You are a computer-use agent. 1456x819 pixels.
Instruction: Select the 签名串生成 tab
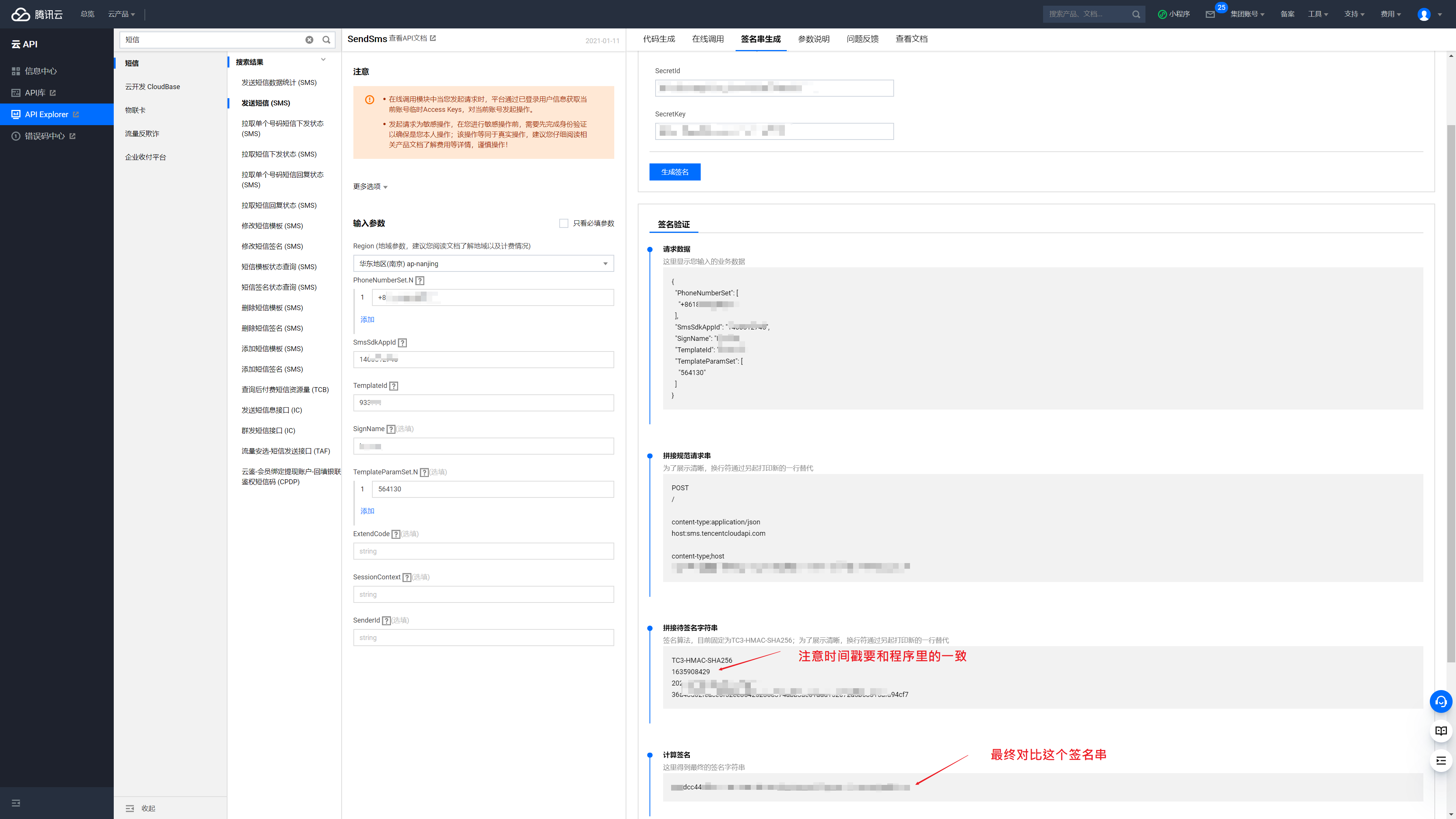[x=761, y=39]
